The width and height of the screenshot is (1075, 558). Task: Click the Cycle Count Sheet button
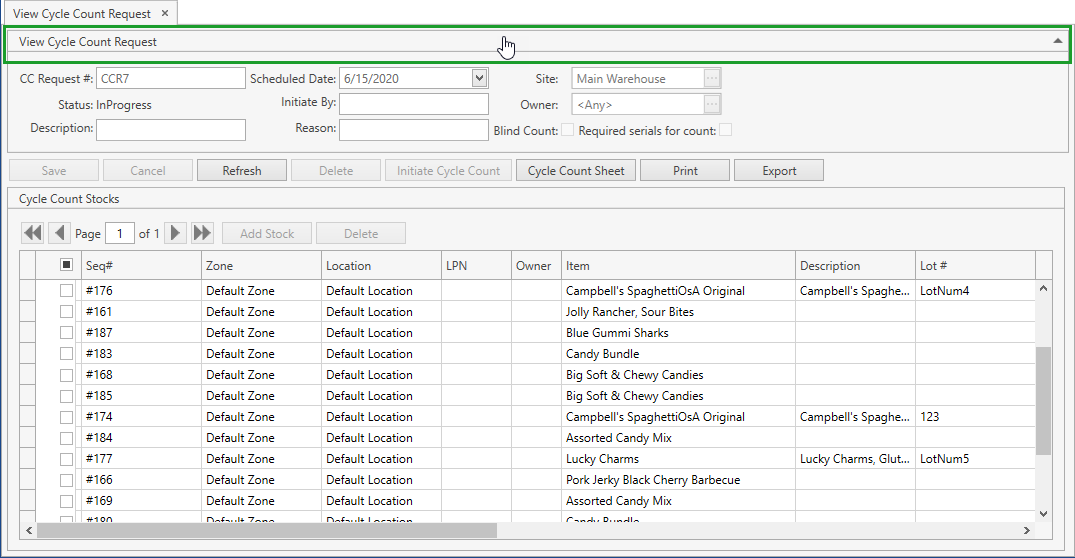[x=576, y=171]
